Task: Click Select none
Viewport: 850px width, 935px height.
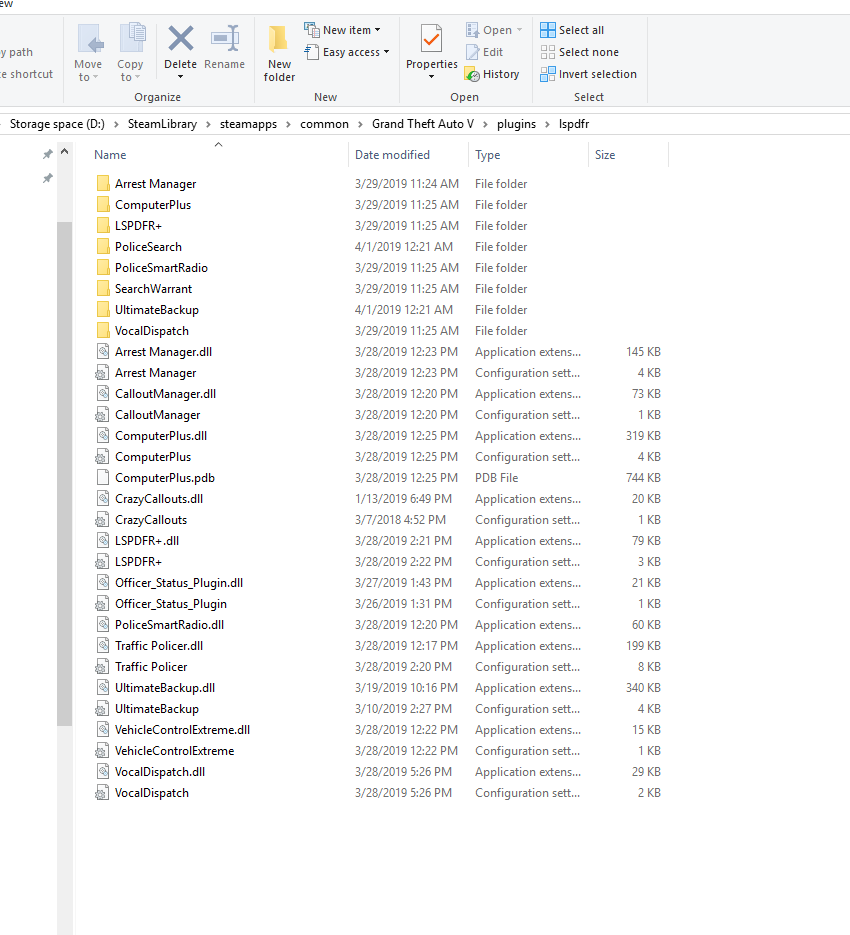Action: pyautogui.click(x=580, y=52)
